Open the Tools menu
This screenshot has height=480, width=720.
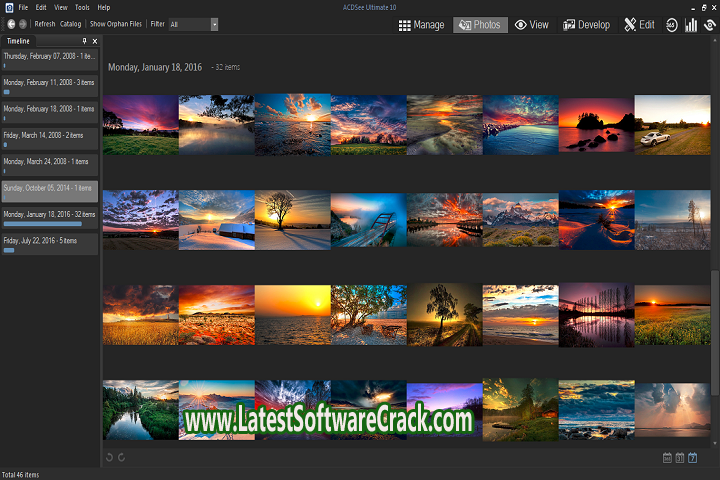tap(82, 8)
